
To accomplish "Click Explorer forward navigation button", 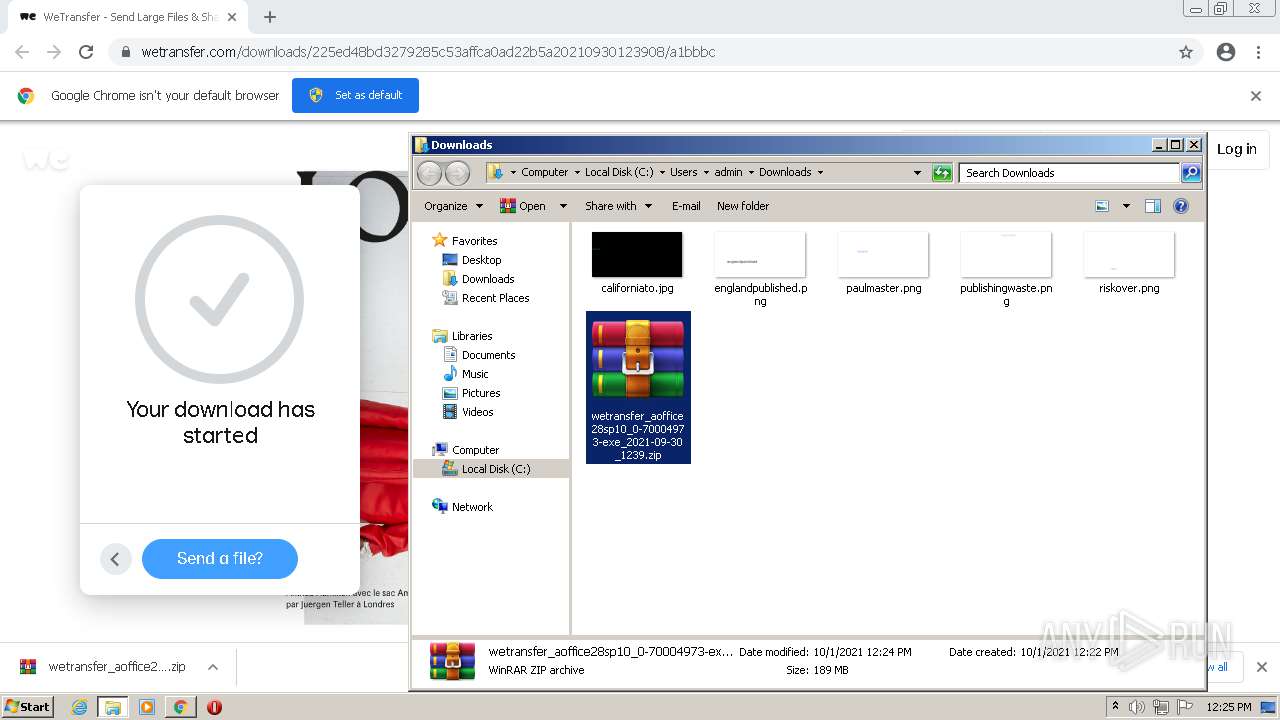I will tap(457, 173).
